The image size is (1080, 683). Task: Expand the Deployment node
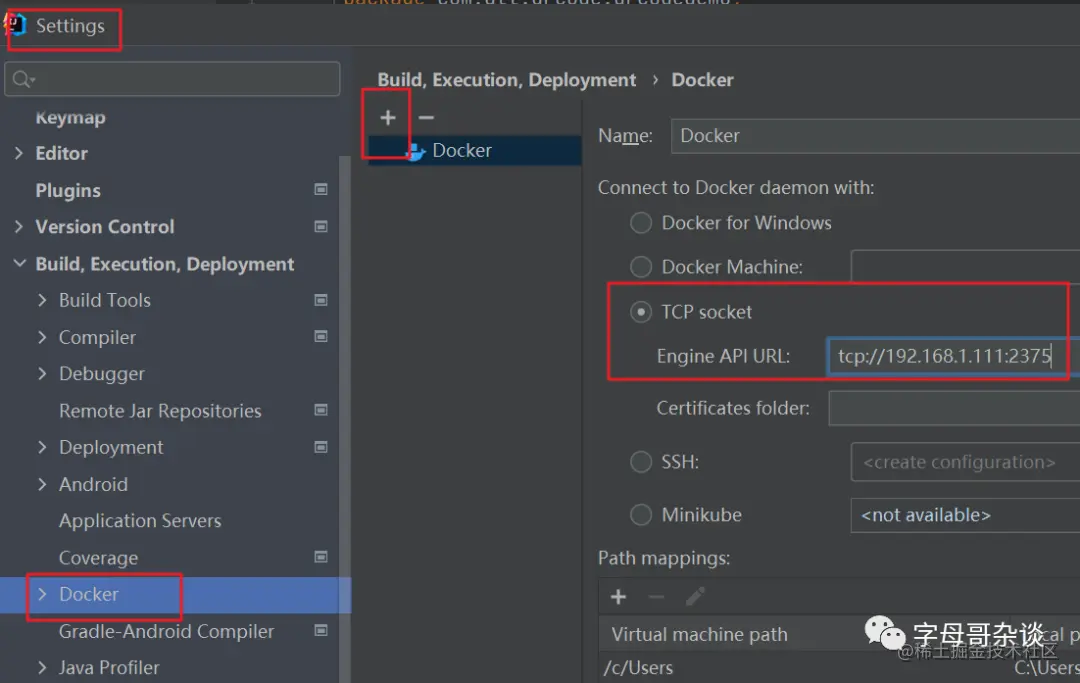(43, 448)
